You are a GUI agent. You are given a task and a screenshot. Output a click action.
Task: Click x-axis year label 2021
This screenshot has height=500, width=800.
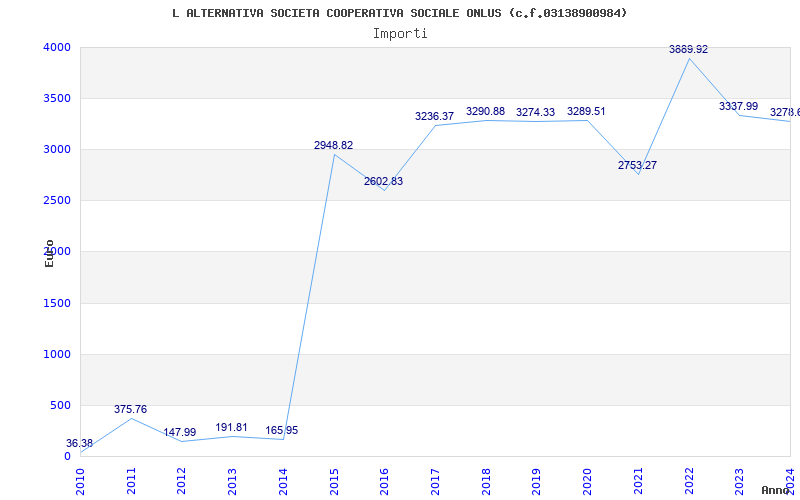pyautogui.click(x=638, y=481)
